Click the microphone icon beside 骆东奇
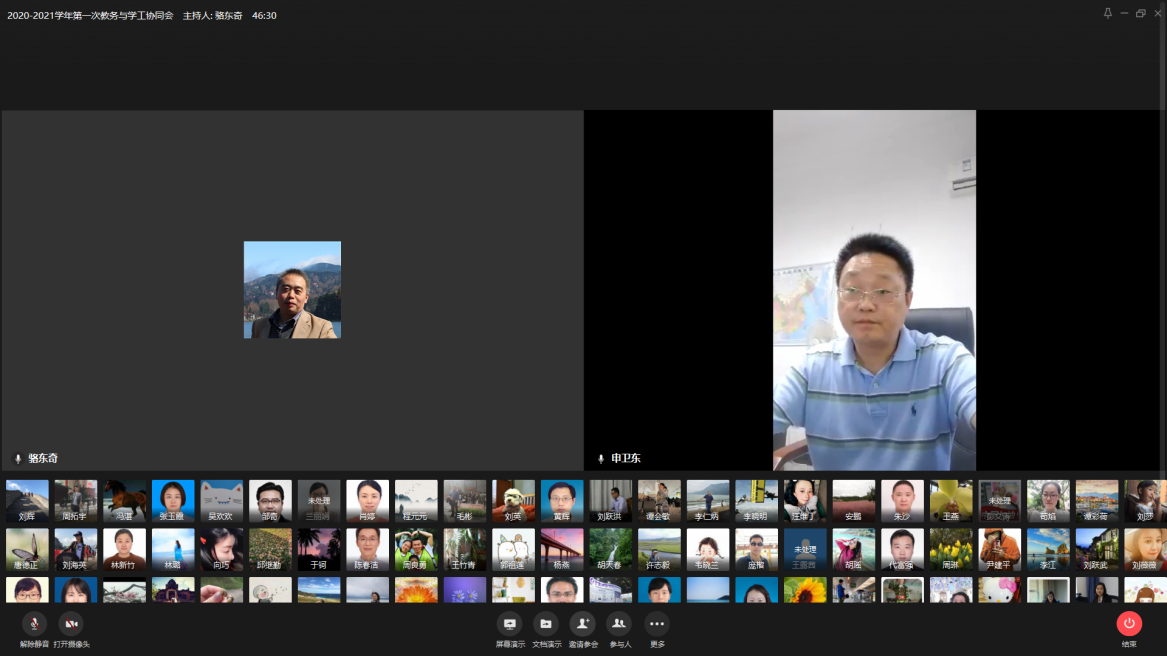 click(18, 459)
